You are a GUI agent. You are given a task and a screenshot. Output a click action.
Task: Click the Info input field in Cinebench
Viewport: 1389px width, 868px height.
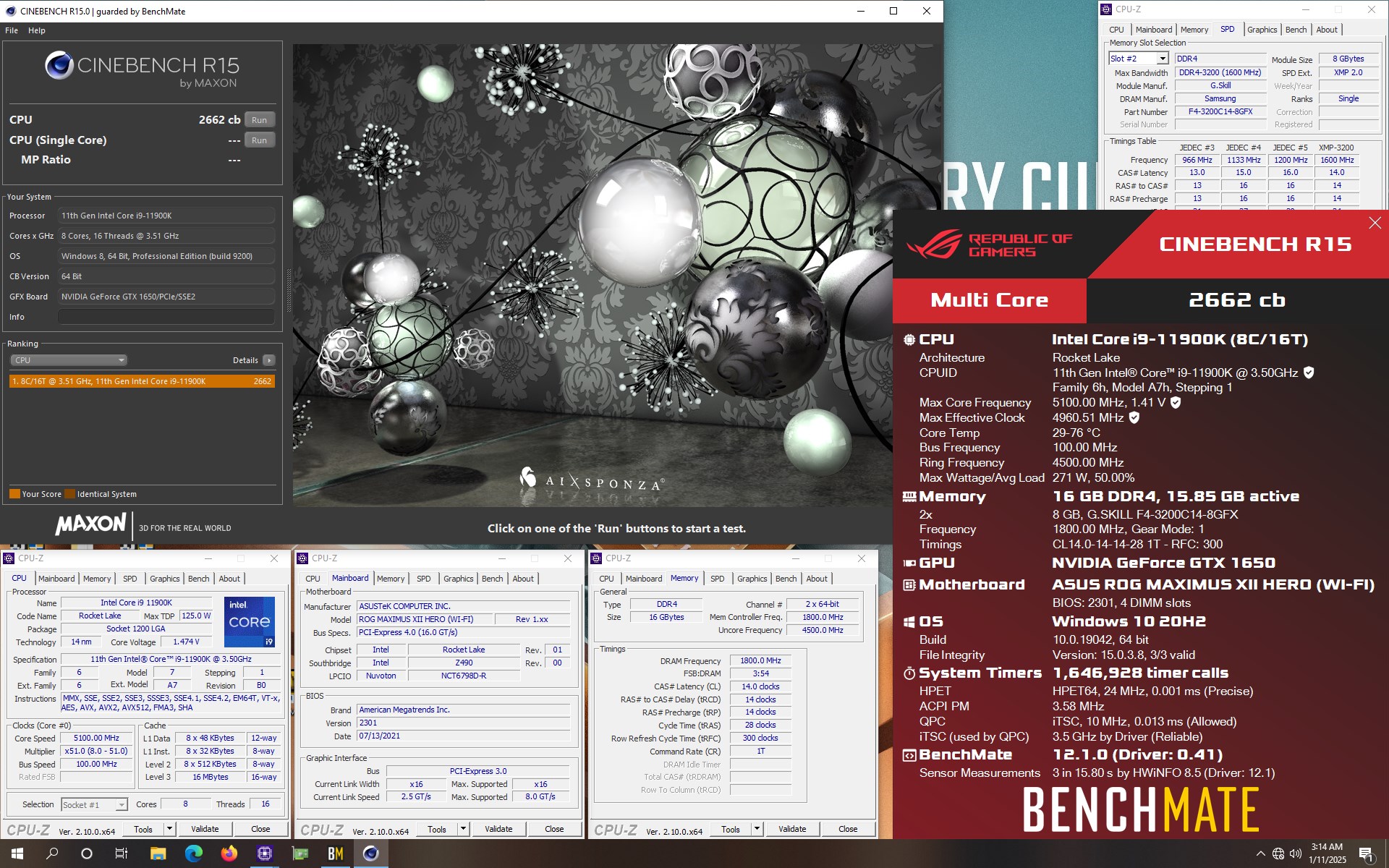[x=166, y=317]
